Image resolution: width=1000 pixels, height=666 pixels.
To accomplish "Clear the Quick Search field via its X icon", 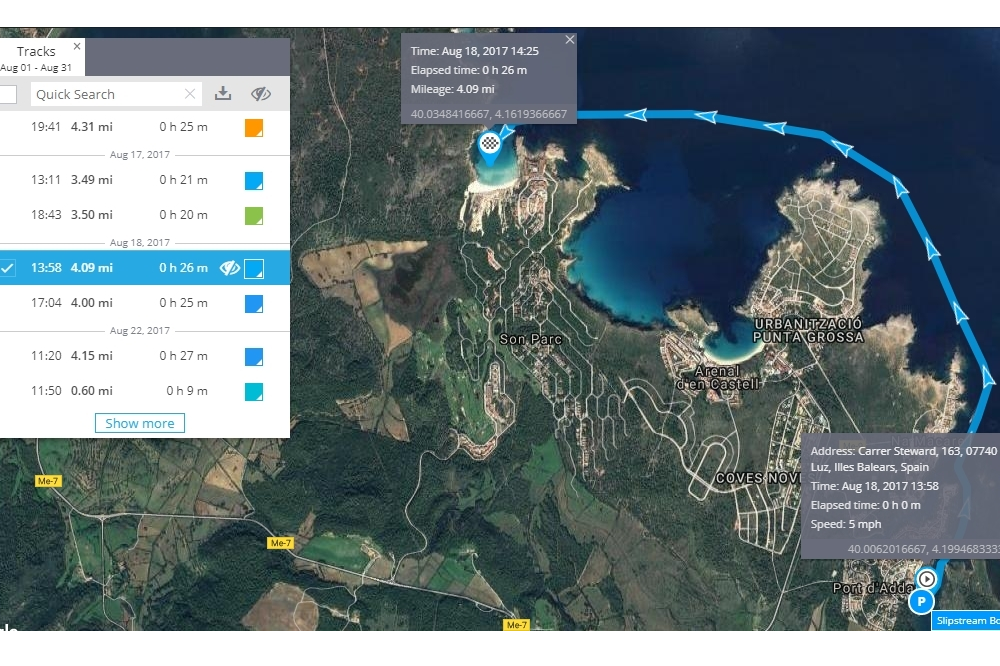I will click(x=190, y=93).
